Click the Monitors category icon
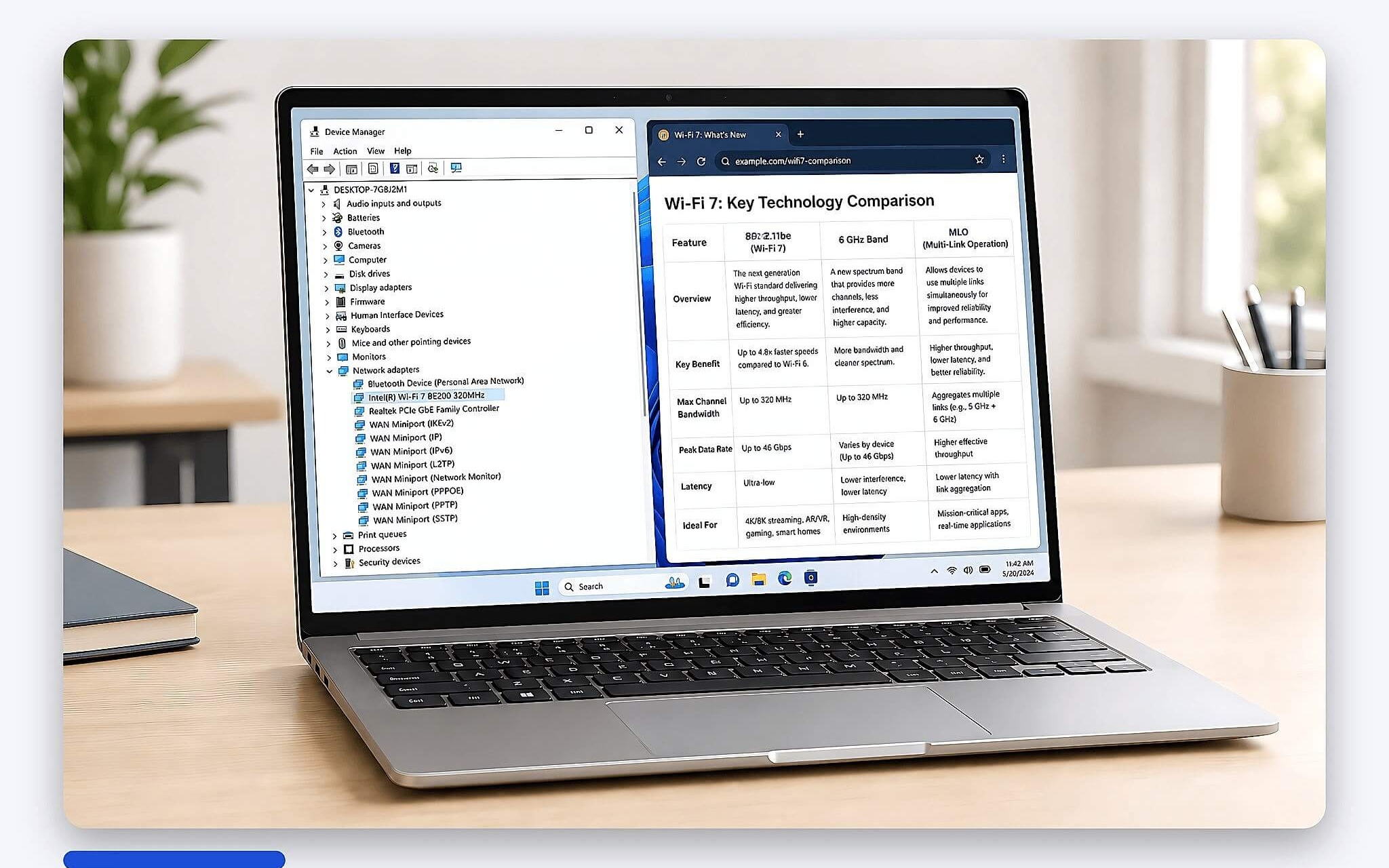 pyautogui.click(x=343, y=357)
